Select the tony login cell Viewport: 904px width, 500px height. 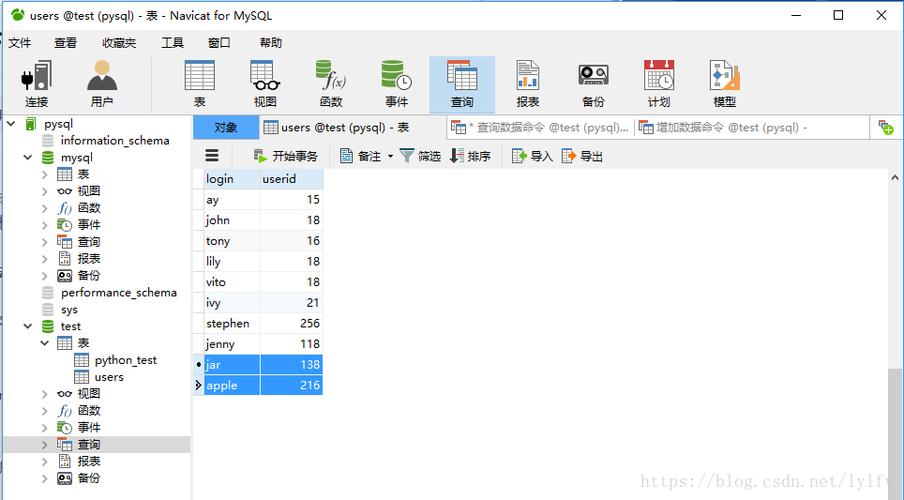point(232,241)
